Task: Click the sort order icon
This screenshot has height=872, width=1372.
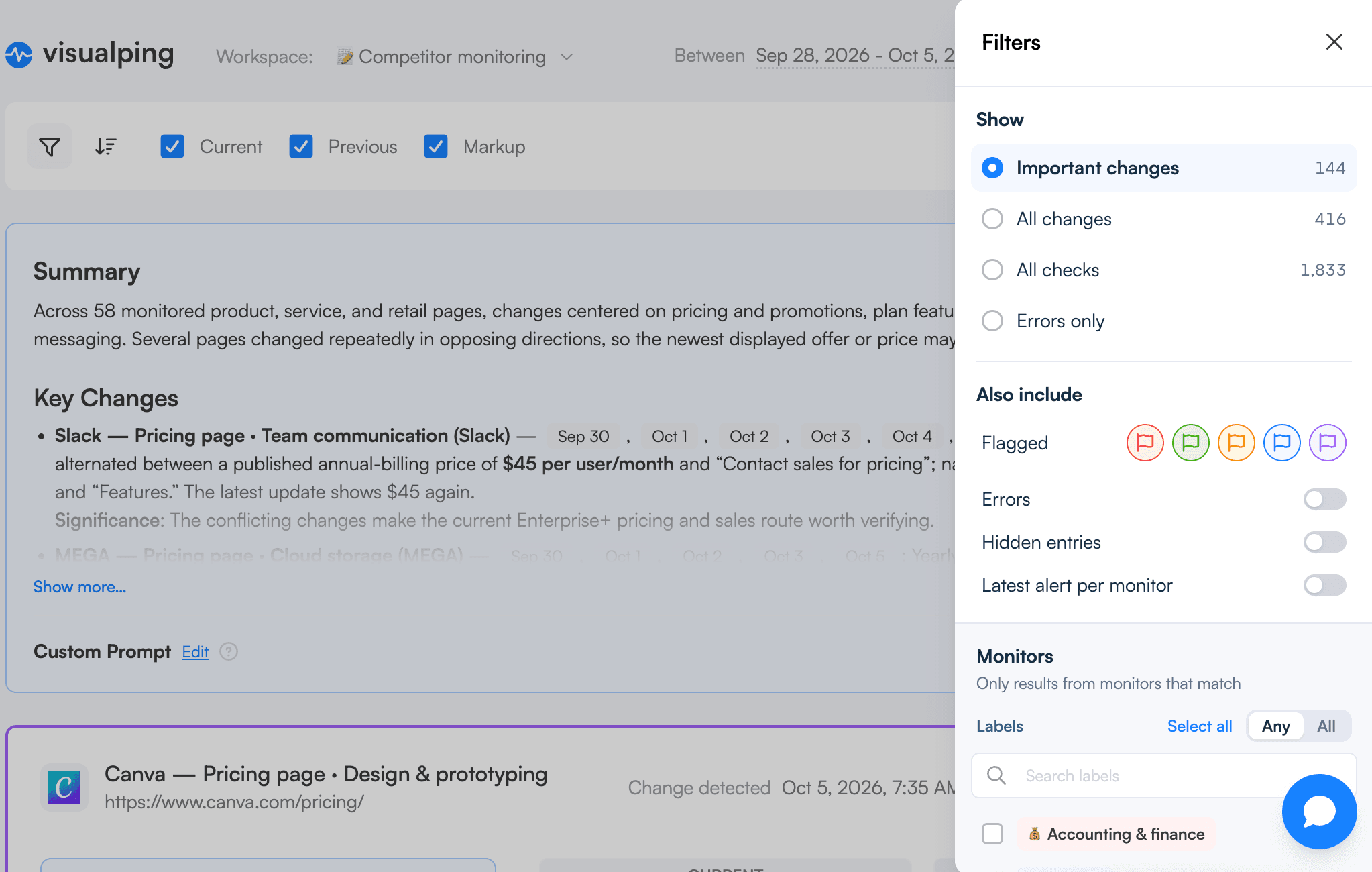Action: tap(105, 146)
